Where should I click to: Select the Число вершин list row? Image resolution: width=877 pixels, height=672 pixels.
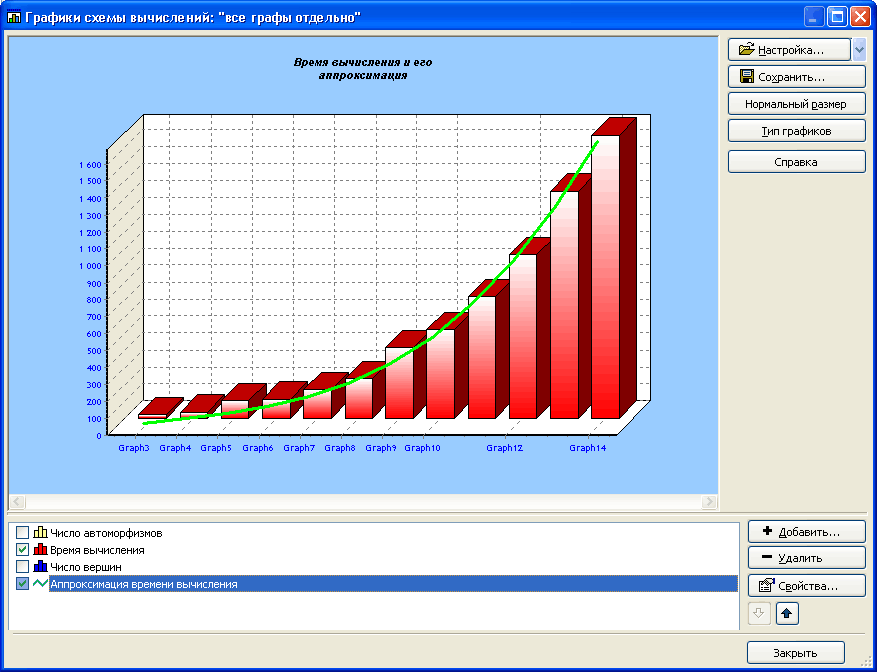[374, 567]
